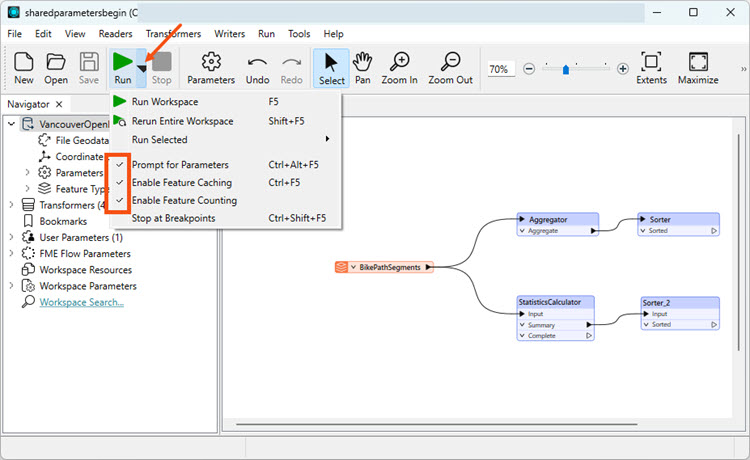
Task: Click the Maximize canvas toolbar icon
Action: tap(698, 68)
